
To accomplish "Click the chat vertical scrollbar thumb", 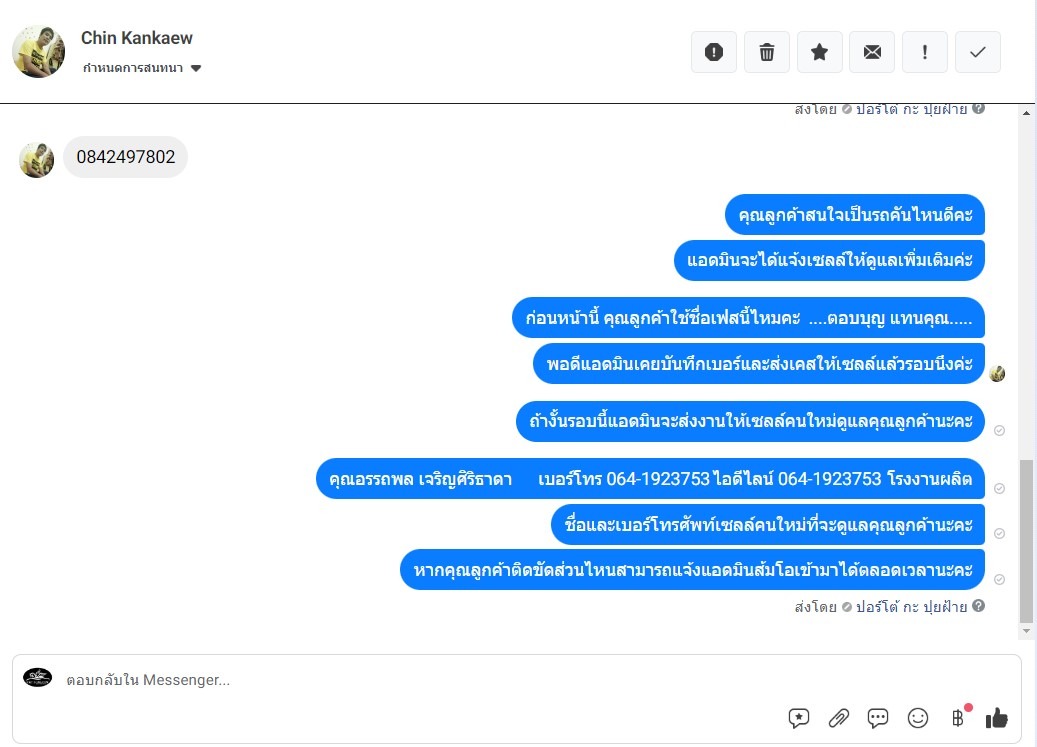I will point(1026,541).
